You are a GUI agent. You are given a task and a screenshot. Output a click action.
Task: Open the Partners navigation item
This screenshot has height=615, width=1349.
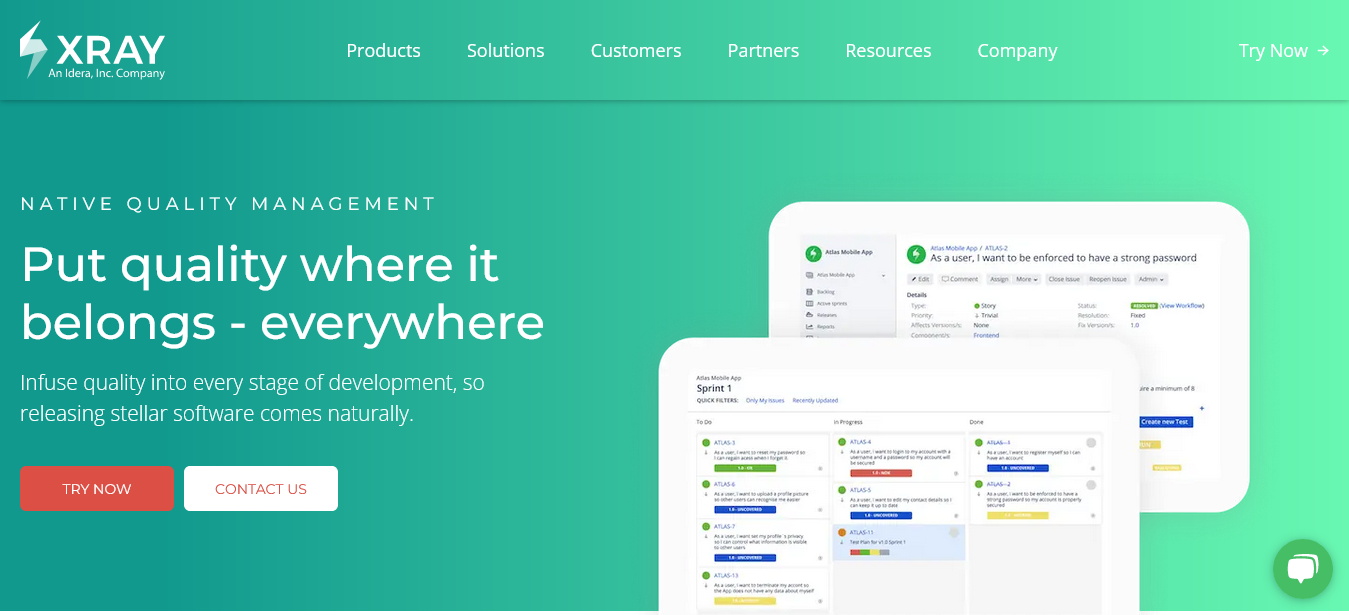coord(763,51)
